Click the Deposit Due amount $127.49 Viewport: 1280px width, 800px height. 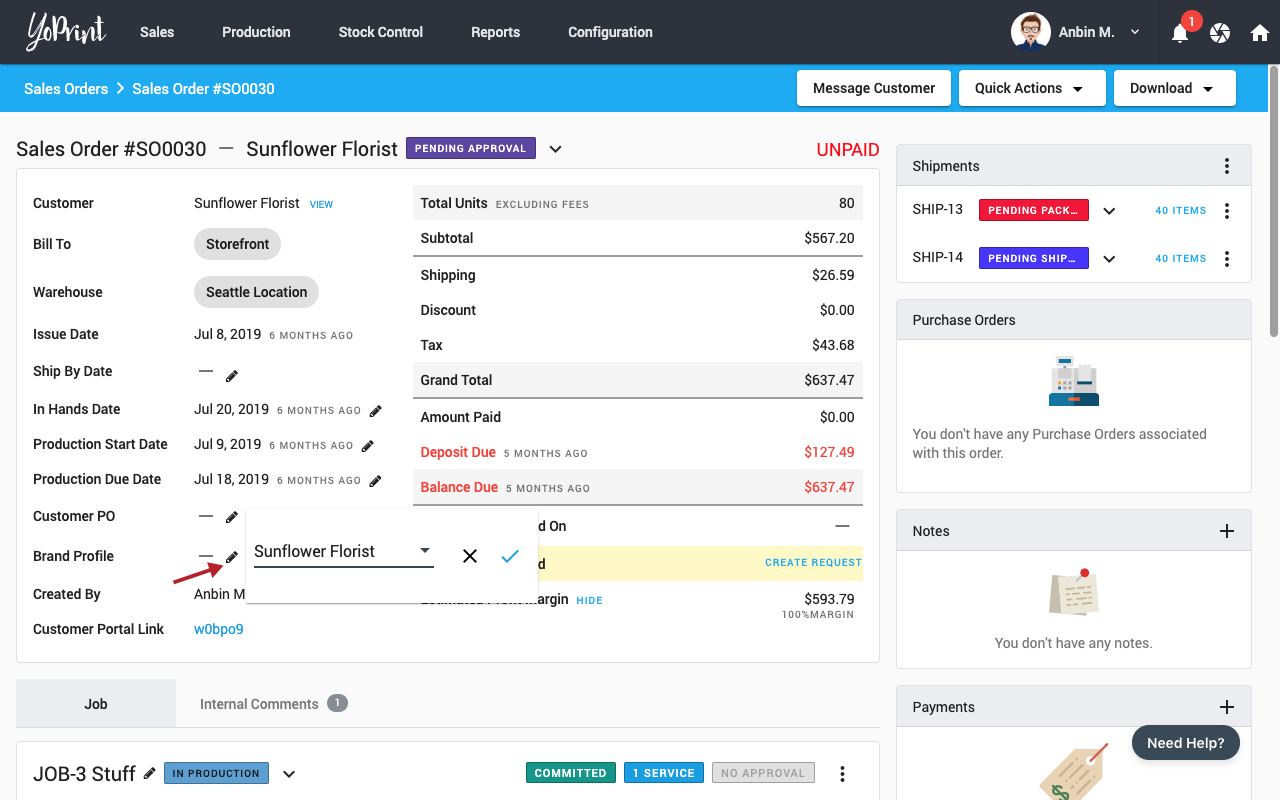pyautogui.click(x=829, y=452)
